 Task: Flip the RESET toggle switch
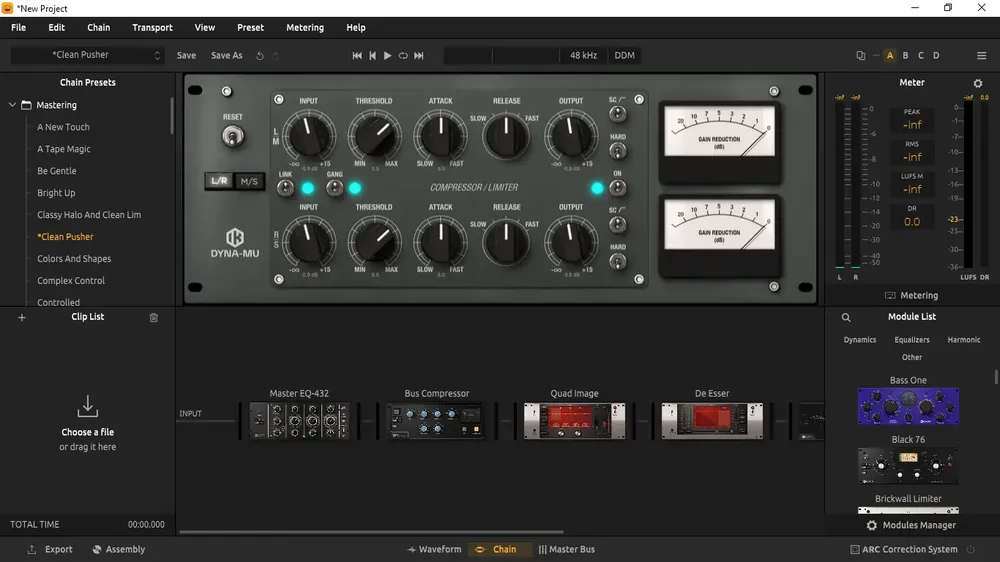233,136
